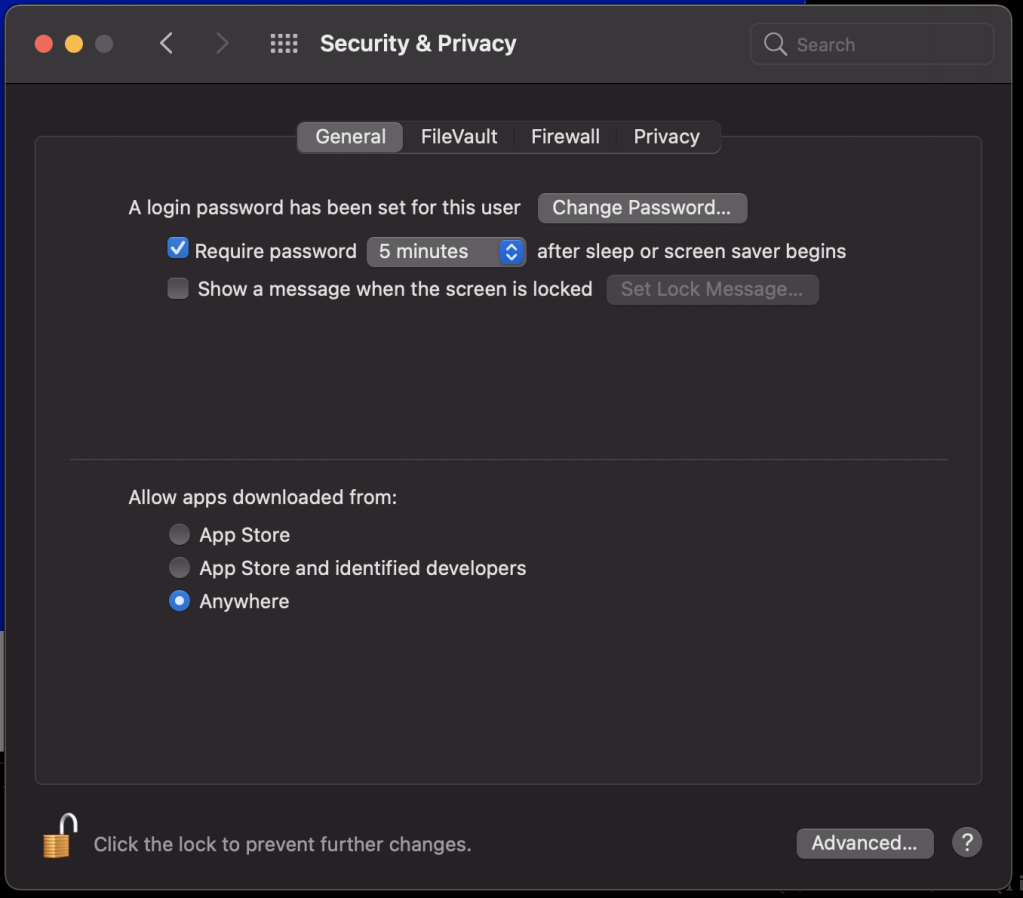Open the help question mark button
This screenshot has height=898, width=1023.
tap(966, 843)
